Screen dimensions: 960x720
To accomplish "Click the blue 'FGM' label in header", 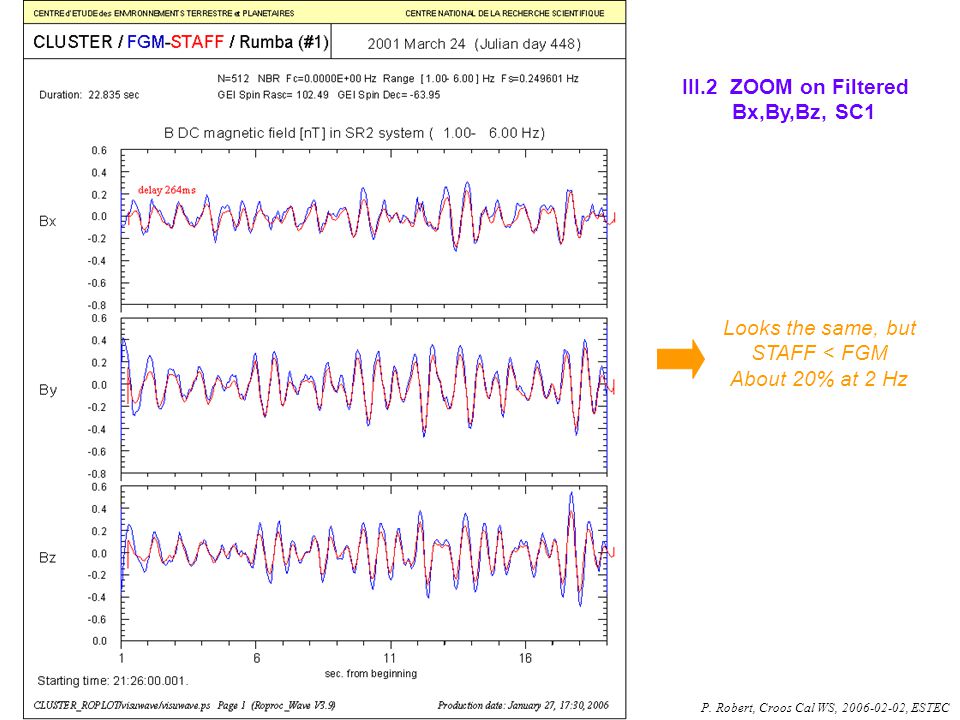I will click(x=146, y=42).
